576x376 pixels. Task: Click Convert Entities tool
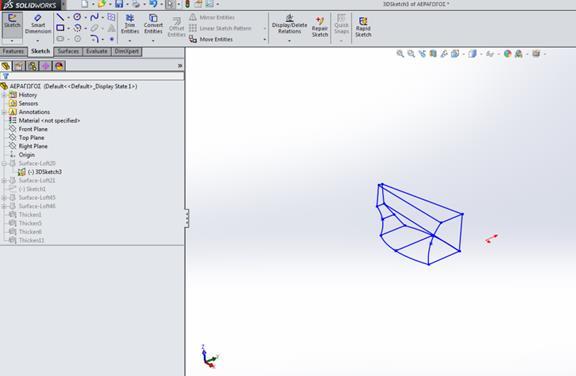pos(153,24)
